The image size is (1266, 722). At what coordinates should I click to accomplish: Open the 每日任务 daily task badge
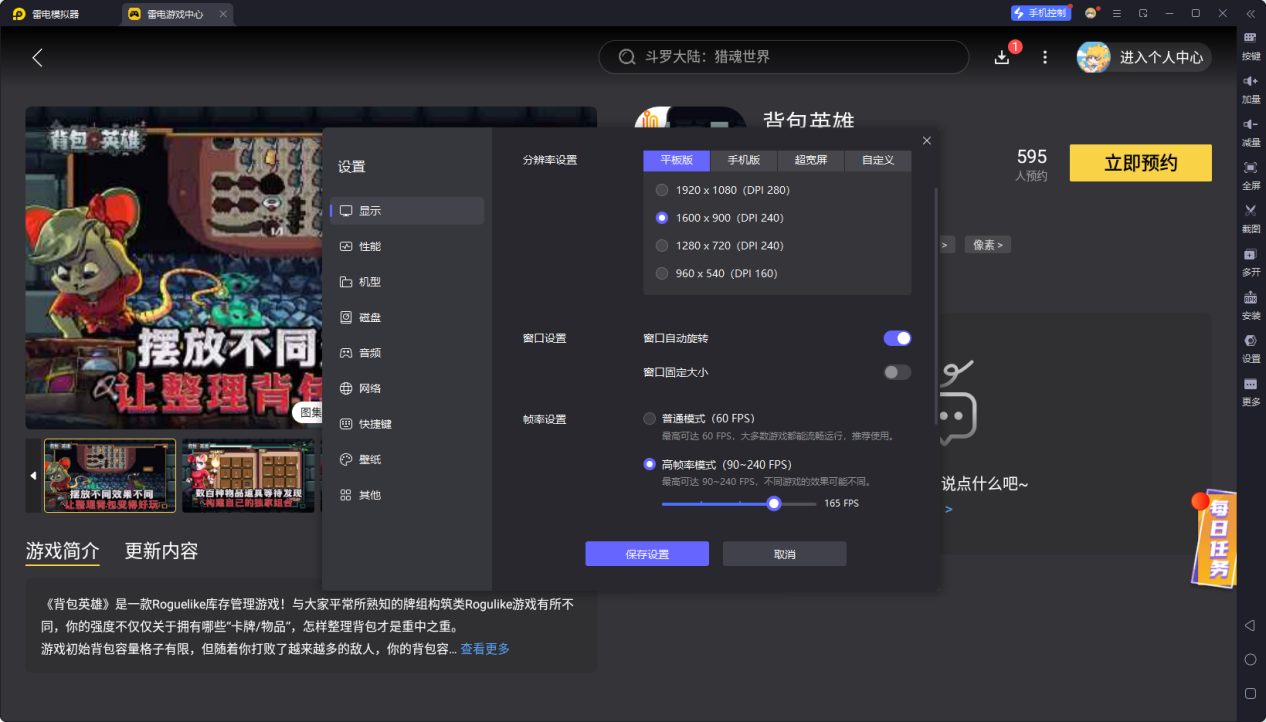[x=1213, y=538]
